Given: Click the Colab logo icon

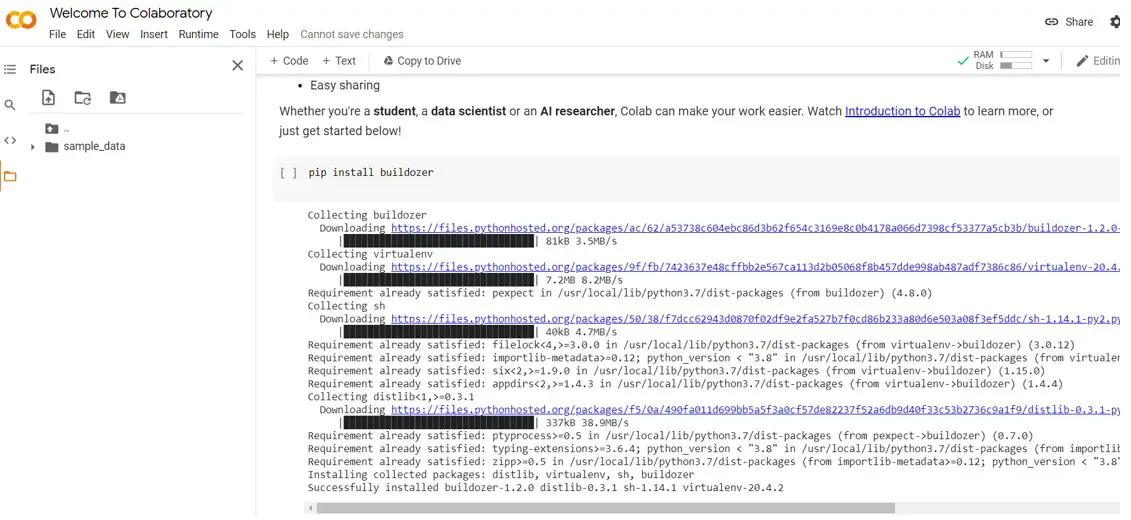Looking at the screenshot, I should click(x=21, y=21).
